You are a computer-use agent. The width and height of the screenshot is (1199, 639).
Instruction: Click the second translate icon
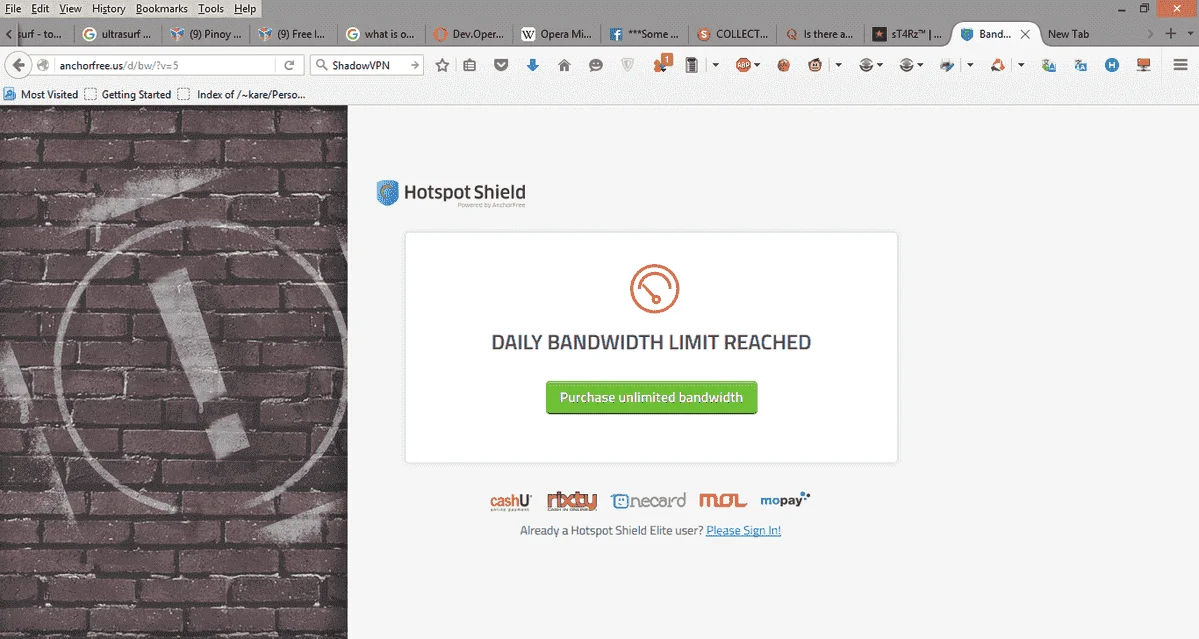(x=1080, y=66)
